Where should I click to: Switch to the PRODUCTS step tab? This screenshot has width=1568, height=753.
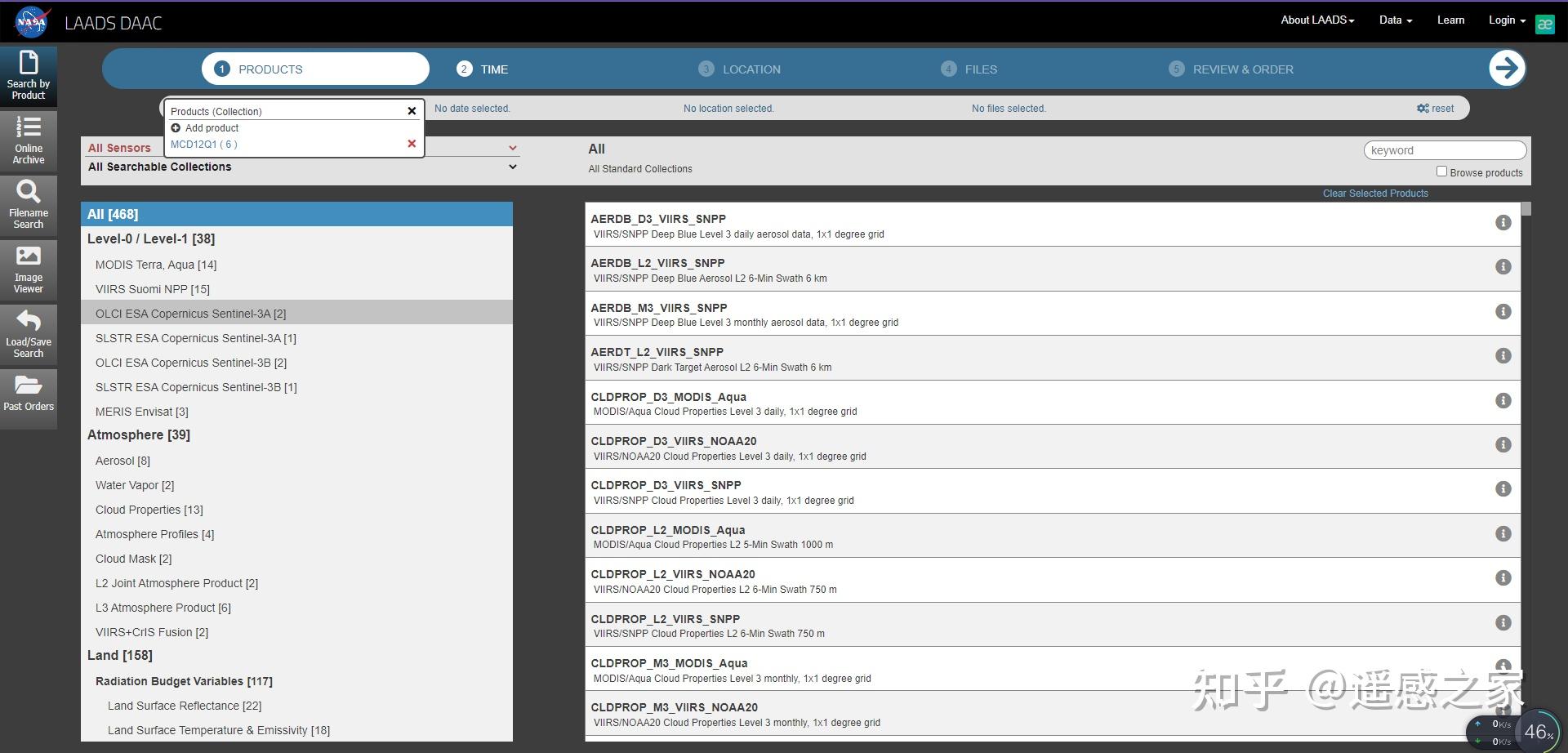(x=315, y=69)
